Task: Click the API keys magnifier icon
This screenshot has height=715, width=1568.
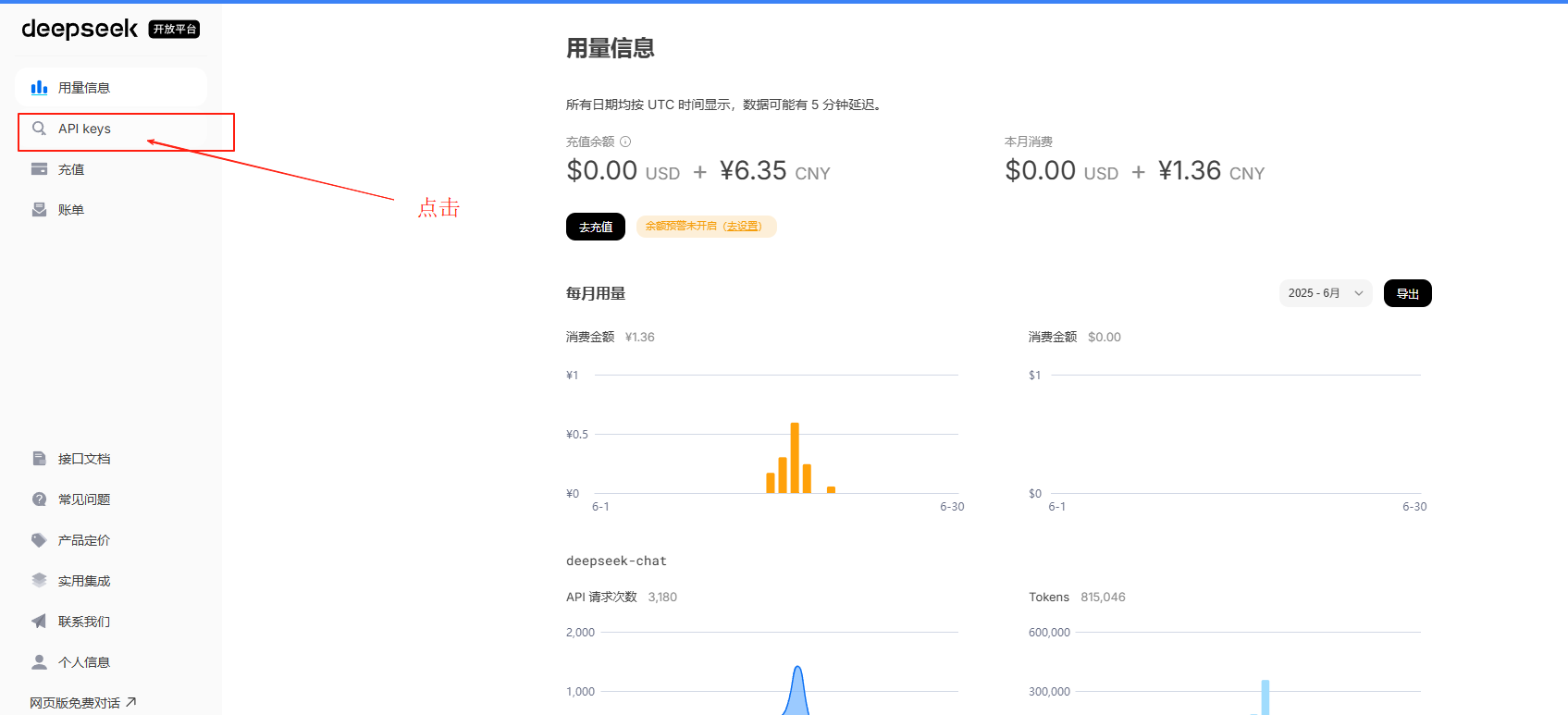Action: [x=39, y=129]
